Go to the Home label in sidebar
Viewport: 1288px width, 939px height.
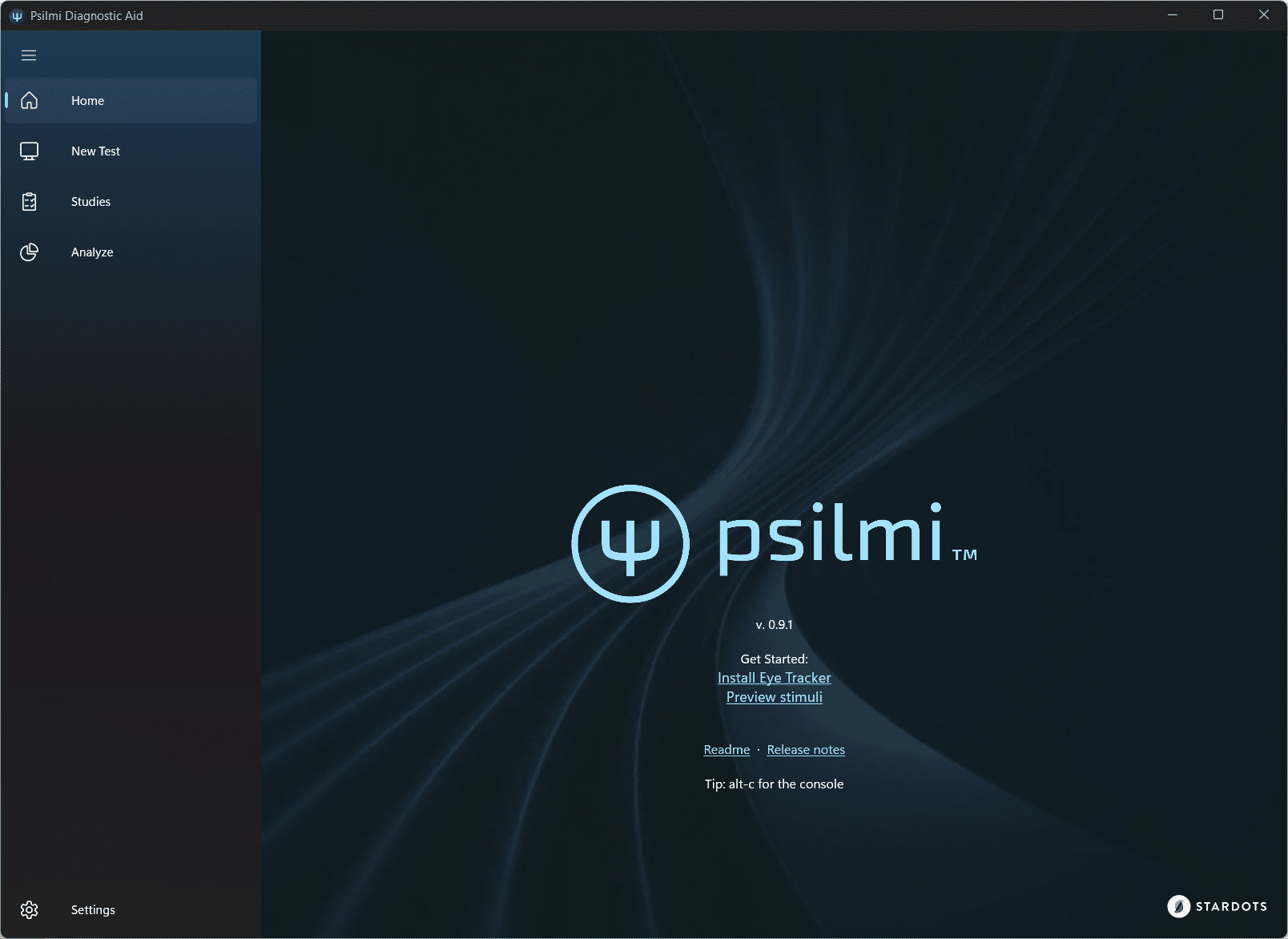87,101
